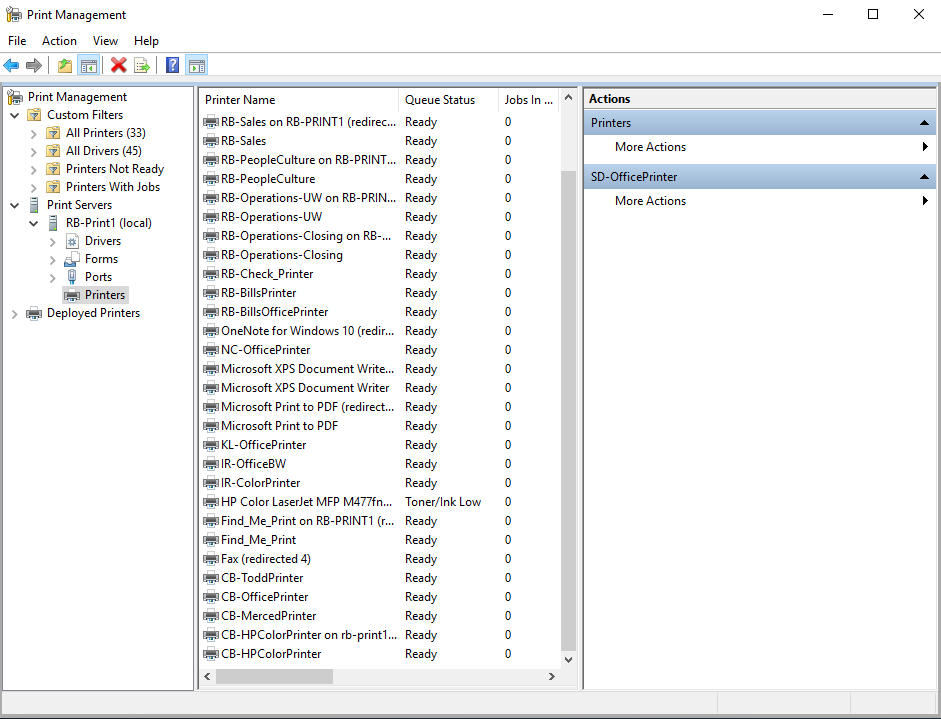This screenshot has height=719, width=941.
Task: Click the Export List toolbar icon
Action: [142, 65]
